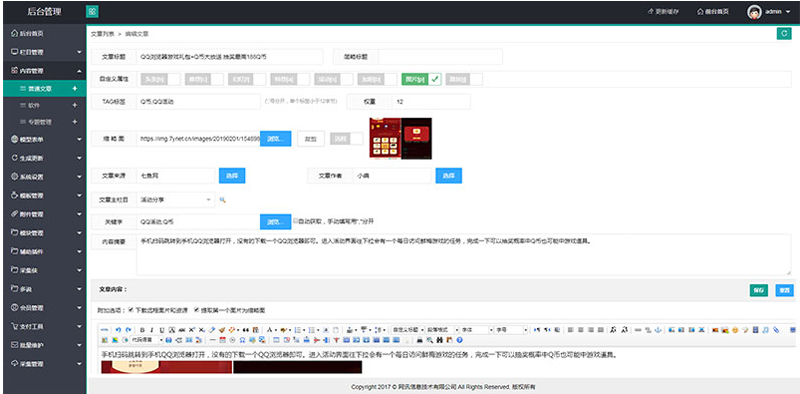Click the green refresh icon at top right
Viewport: 800px width, 394px height.
click(784, 33)
